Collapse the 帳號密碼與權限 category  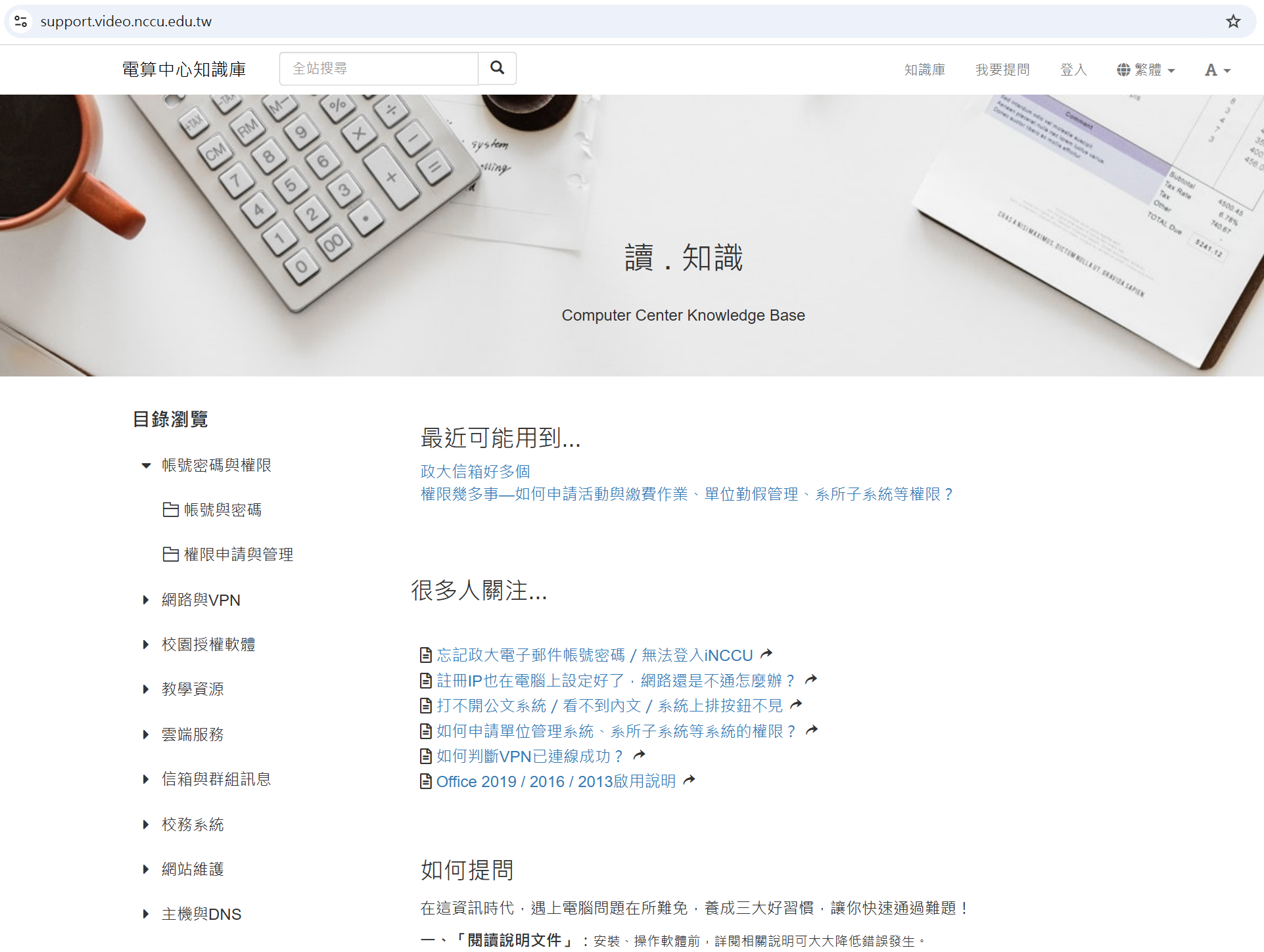146,465
